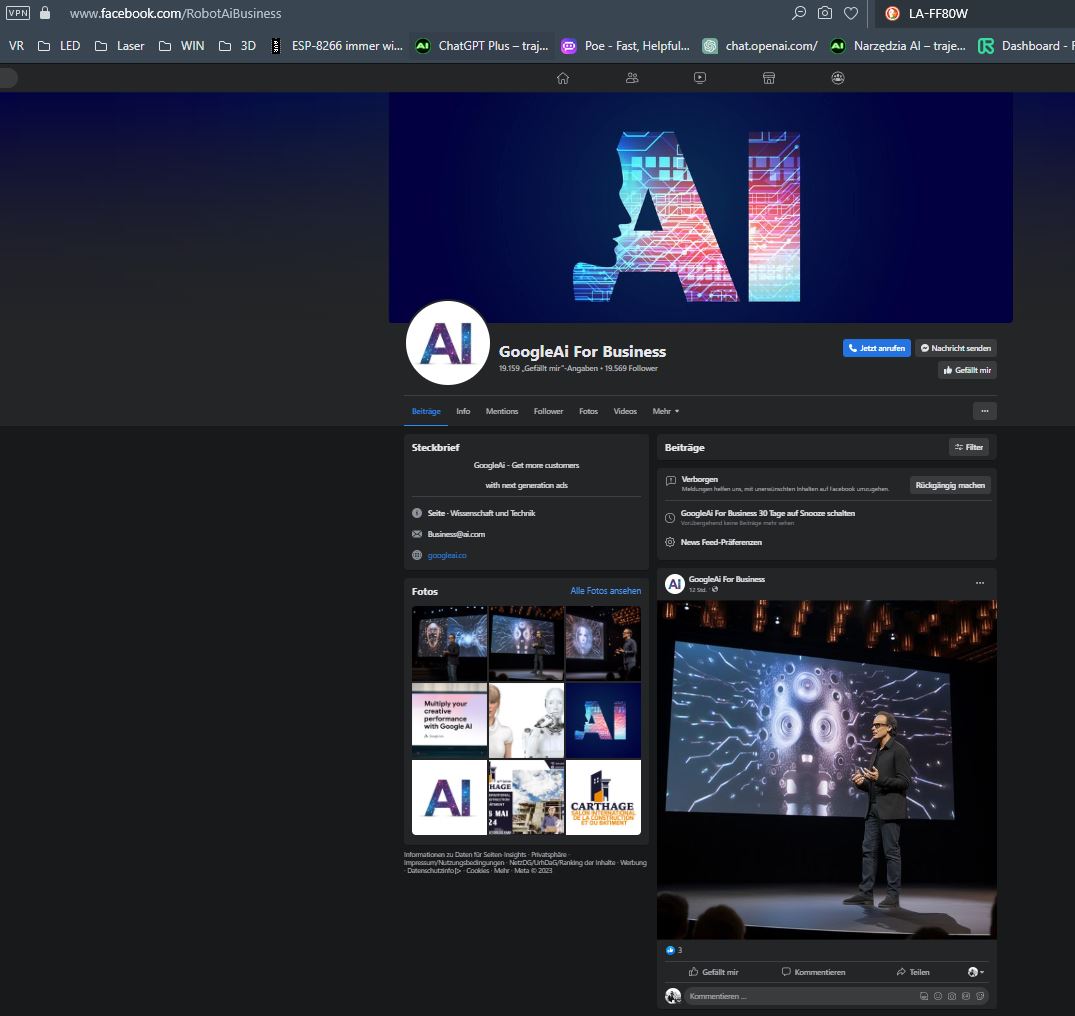Viewport: 1075px width, 1016px height.
Task: Open the chat.openai.com bookmark
Action: pos(760,46)
